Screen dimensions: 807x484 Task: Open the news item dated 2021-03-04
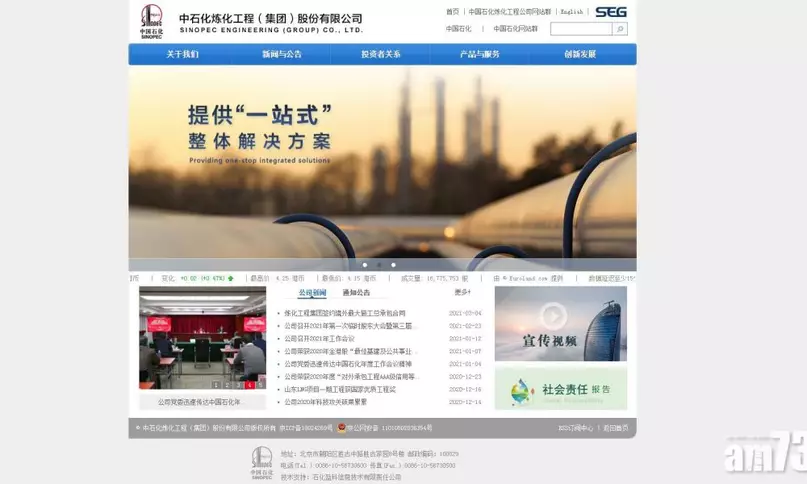(345, 313)
